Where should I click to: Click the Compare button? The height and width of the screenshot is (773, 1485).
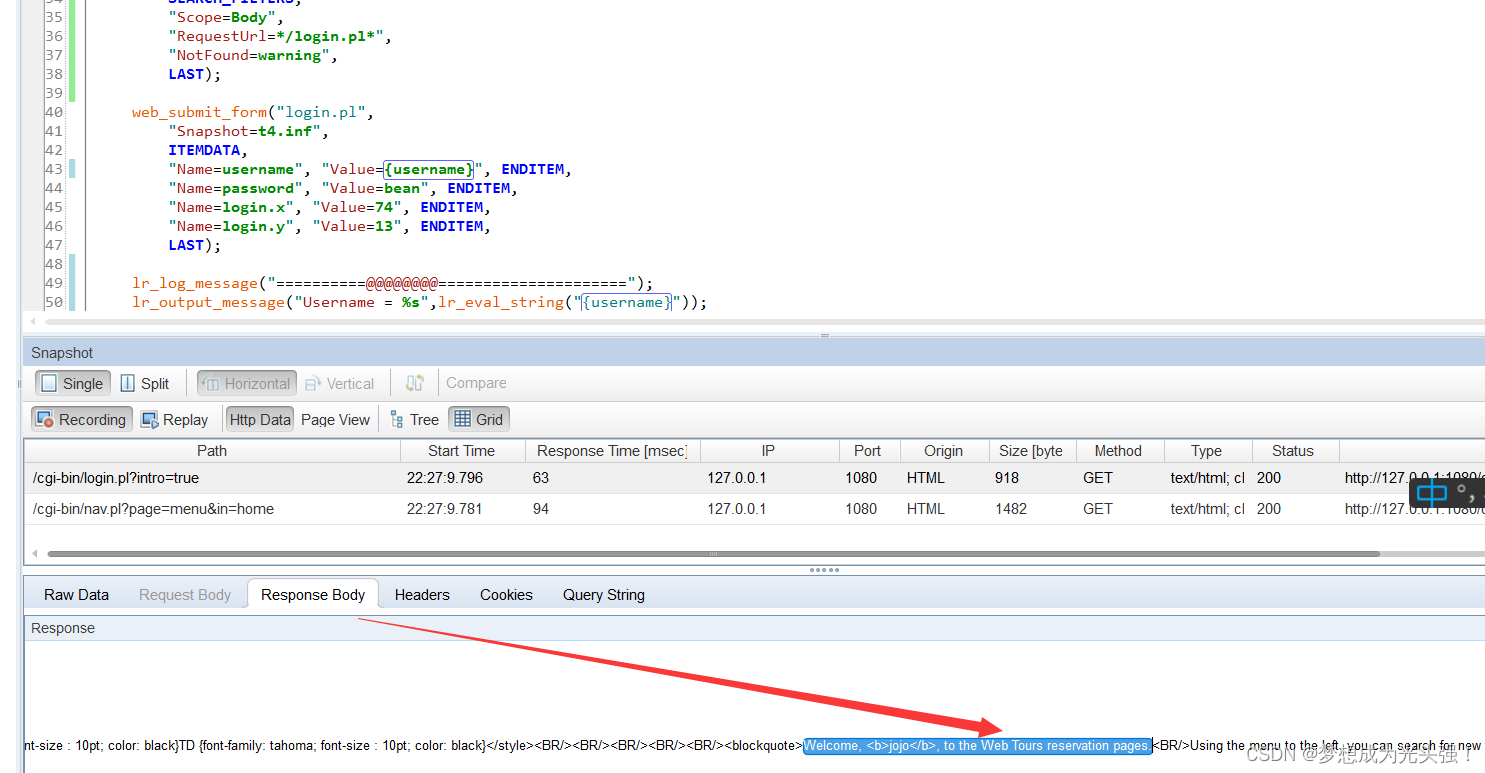[x=476, y=383]
